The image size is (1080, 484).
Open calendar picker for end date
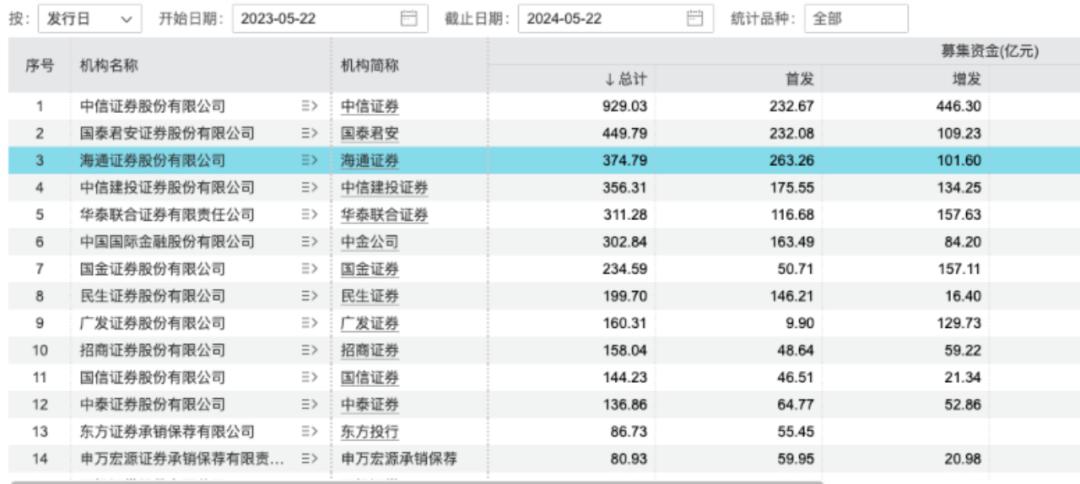tap(695, 19)
